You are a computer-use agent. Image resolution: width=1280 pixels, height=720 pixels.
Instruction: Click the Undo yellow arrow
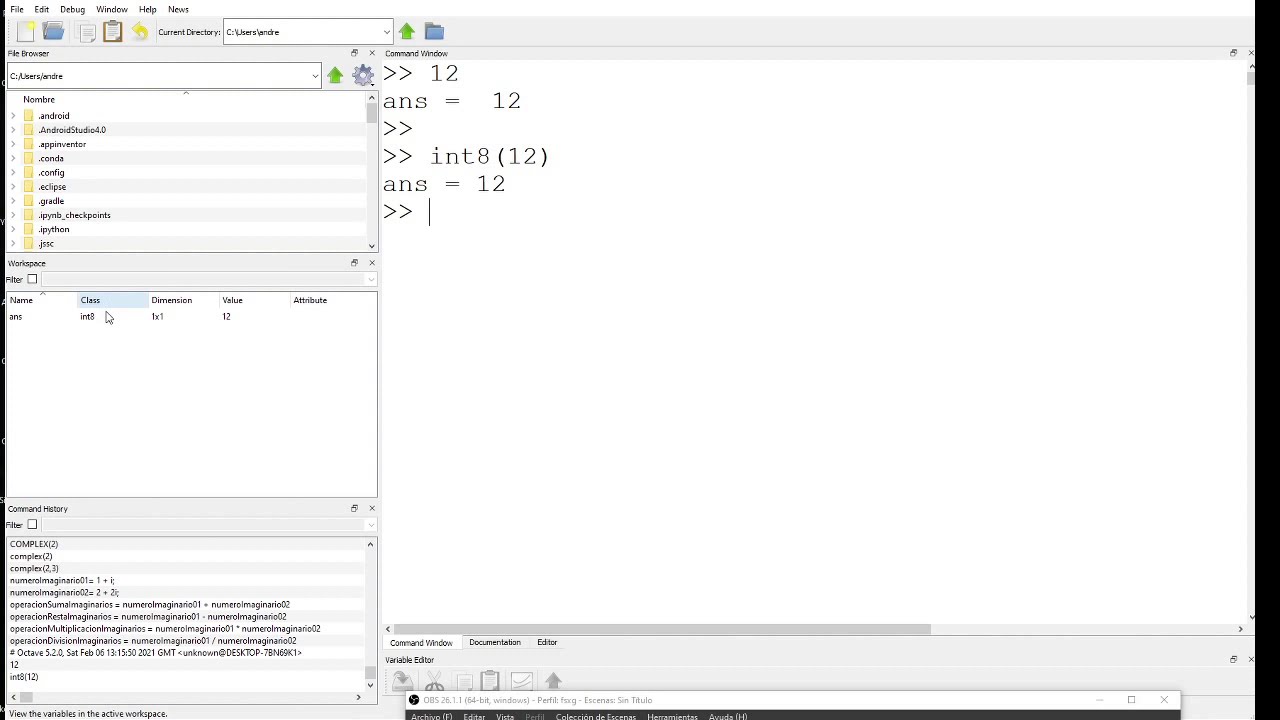[x=140, y=32]
